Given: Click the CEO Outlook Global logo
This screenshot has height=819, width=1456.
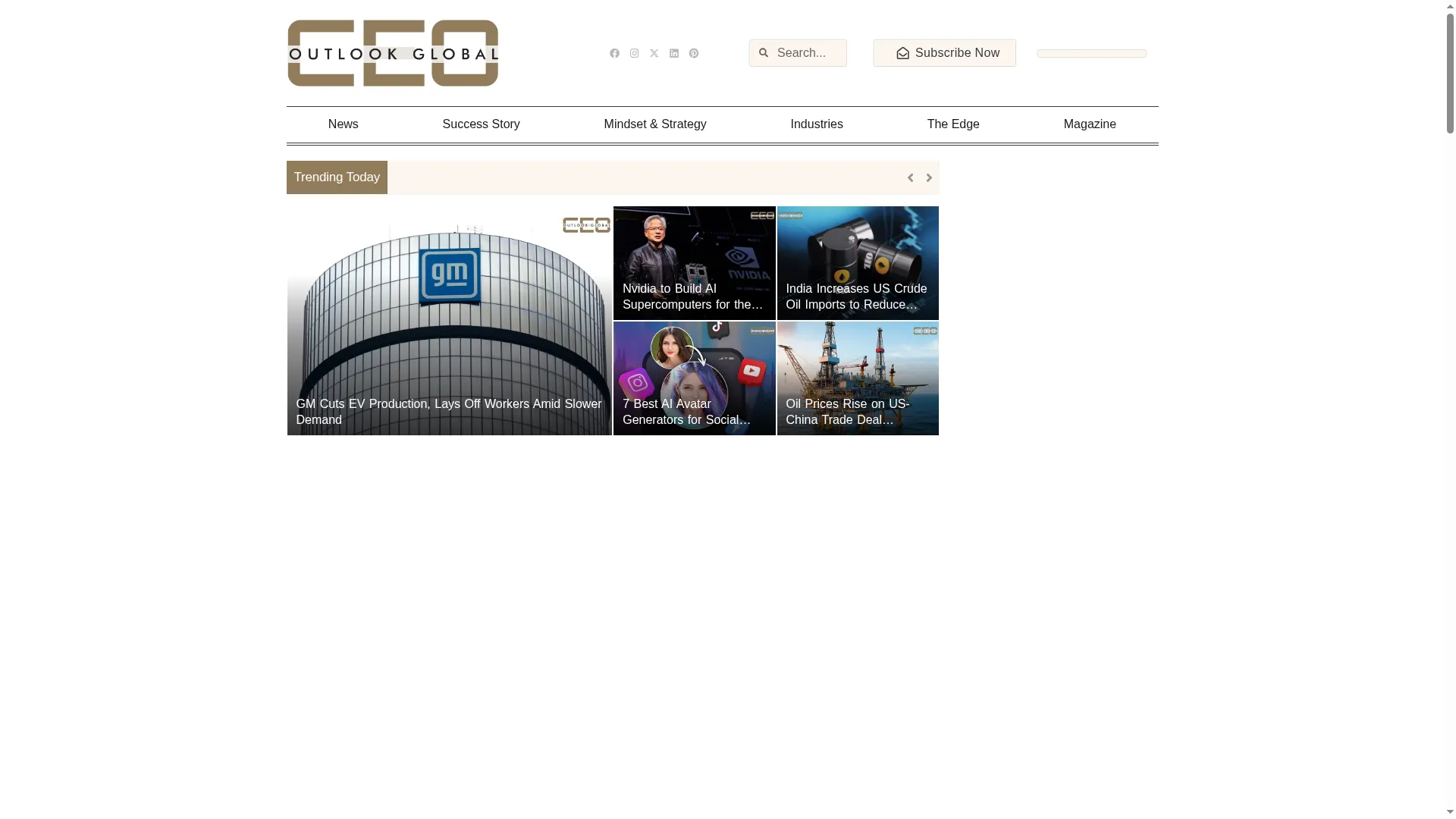Looking at the screenshot, I should pyautogui.click(x=393, y=53).
